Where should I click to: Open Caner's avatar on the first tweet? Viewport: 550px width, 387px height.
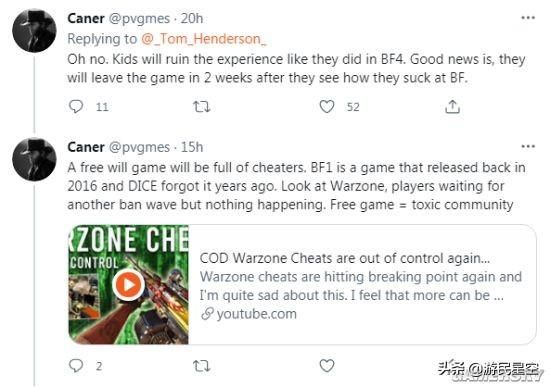click(x=34, y=31)
